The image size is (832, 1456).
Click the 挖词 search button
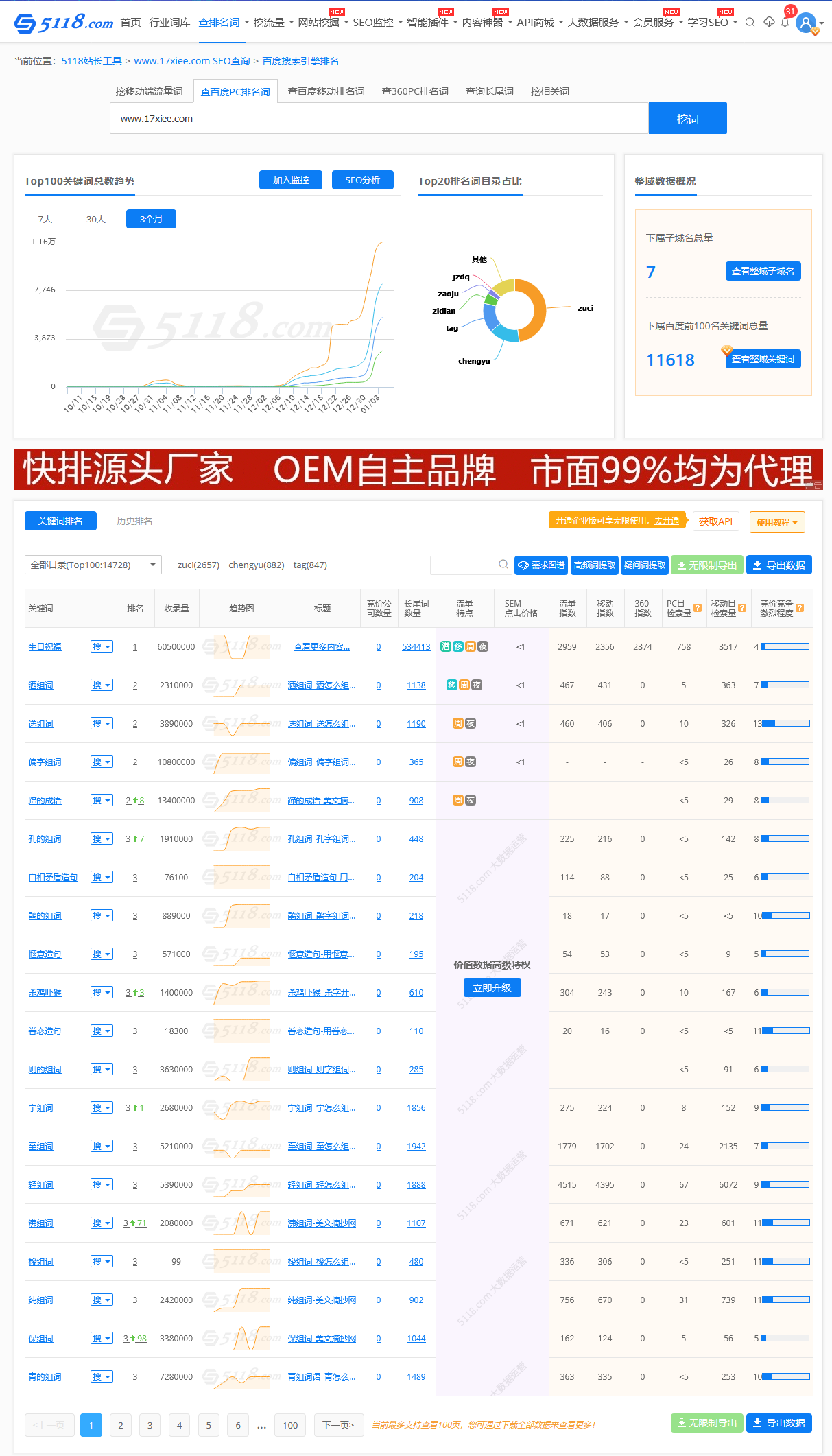point(687,119)
